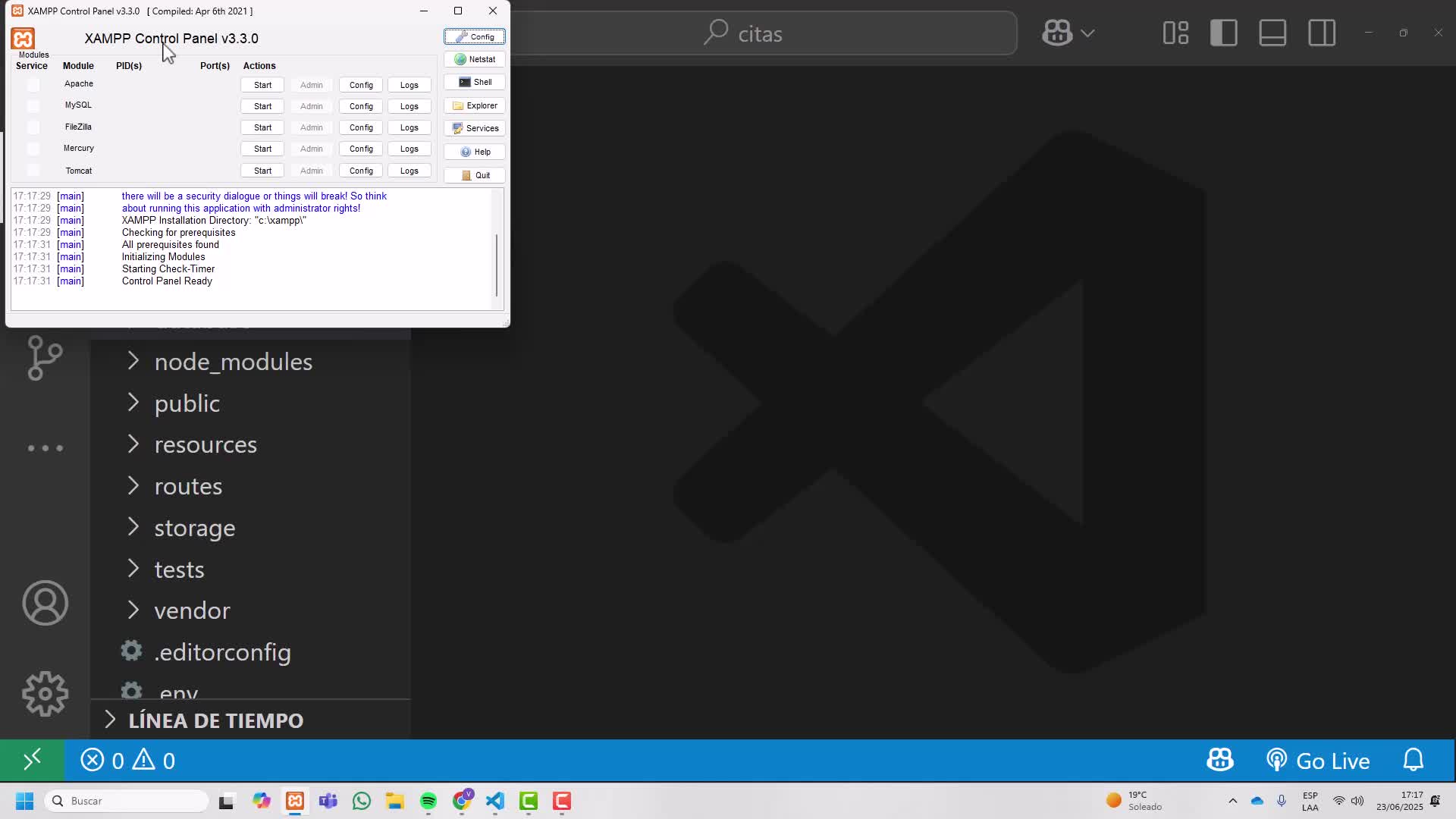Toggle Apache service checkbox

[33, 84]
